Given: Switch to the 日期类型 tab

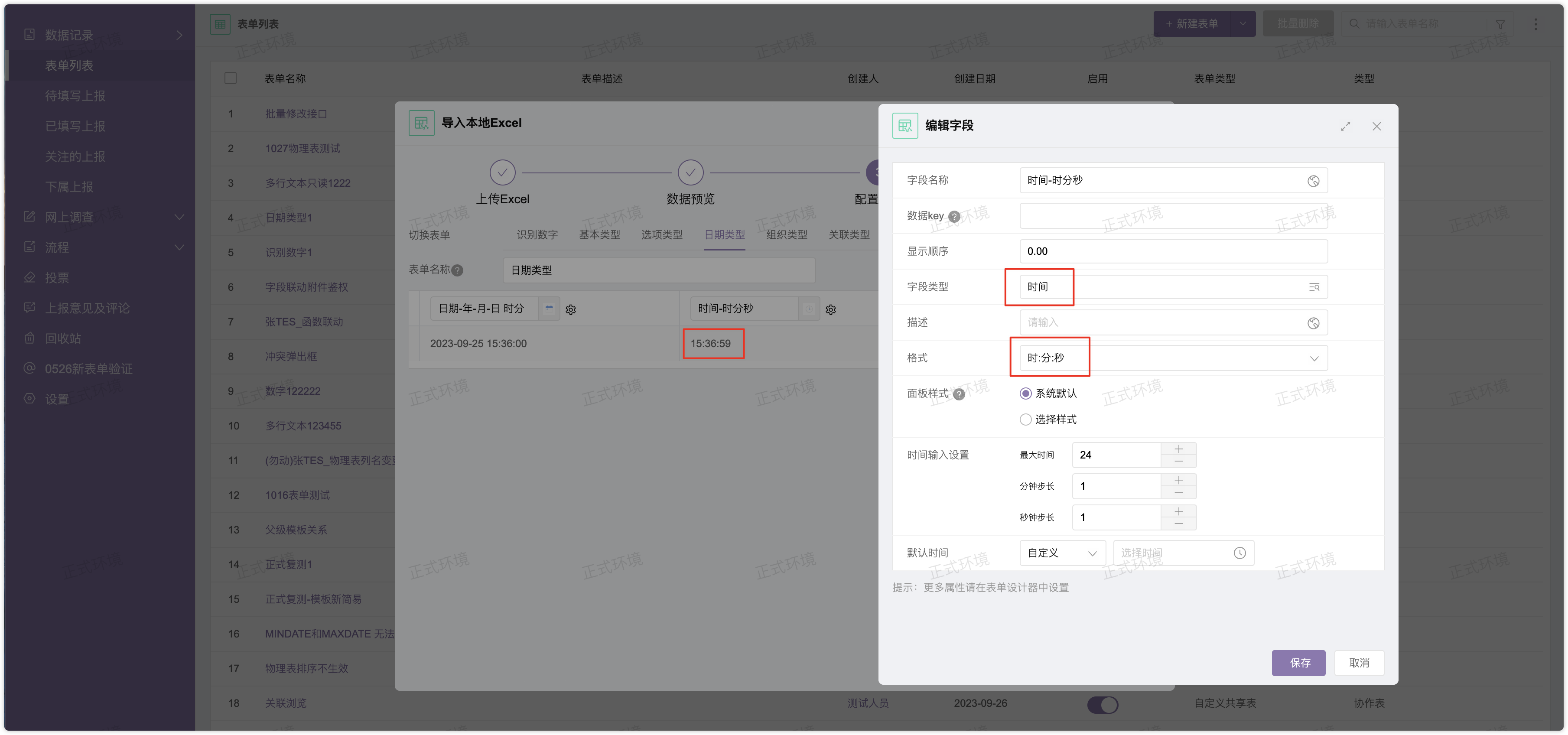Looking at the screenshot, I should pos(724,235).
